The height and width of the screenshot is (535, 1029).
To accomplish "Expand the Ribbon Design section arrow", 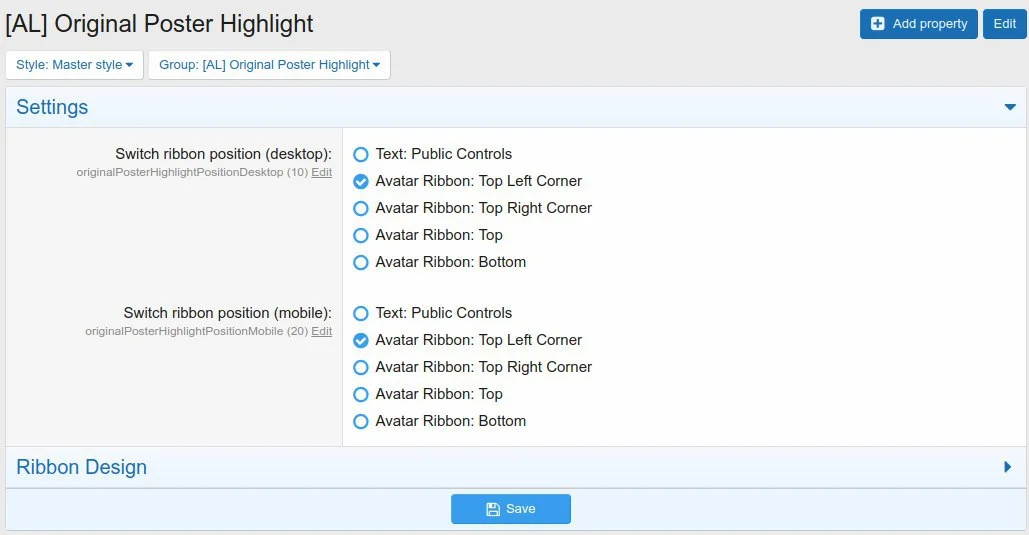I will click(x=1008, y=467).
